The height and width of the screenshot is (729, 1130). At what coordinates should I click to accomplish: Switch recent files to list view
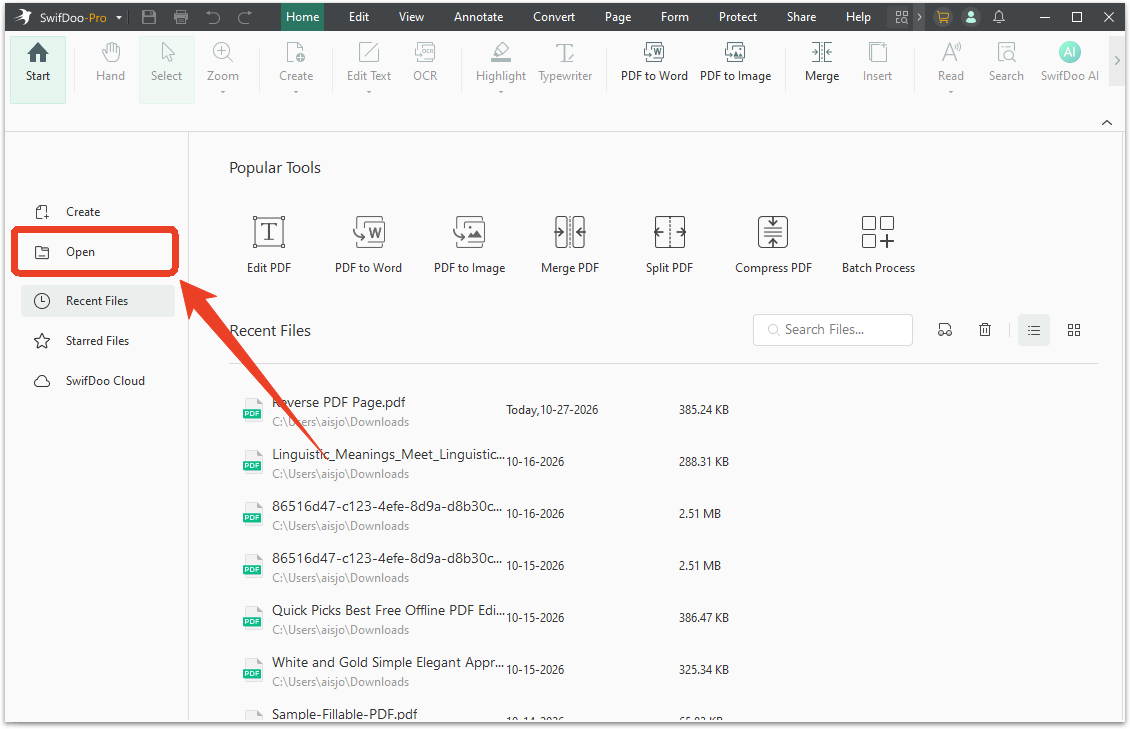click(1034, 330)
